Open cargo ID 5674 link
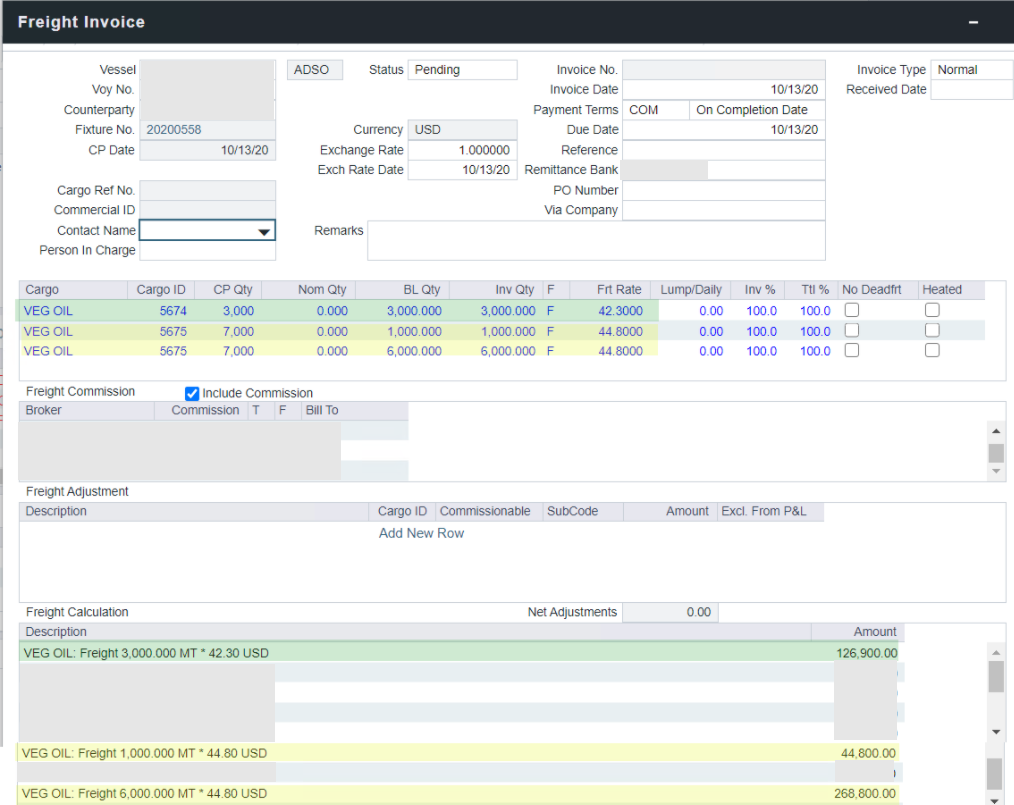1014x805 pixels. 172,311
